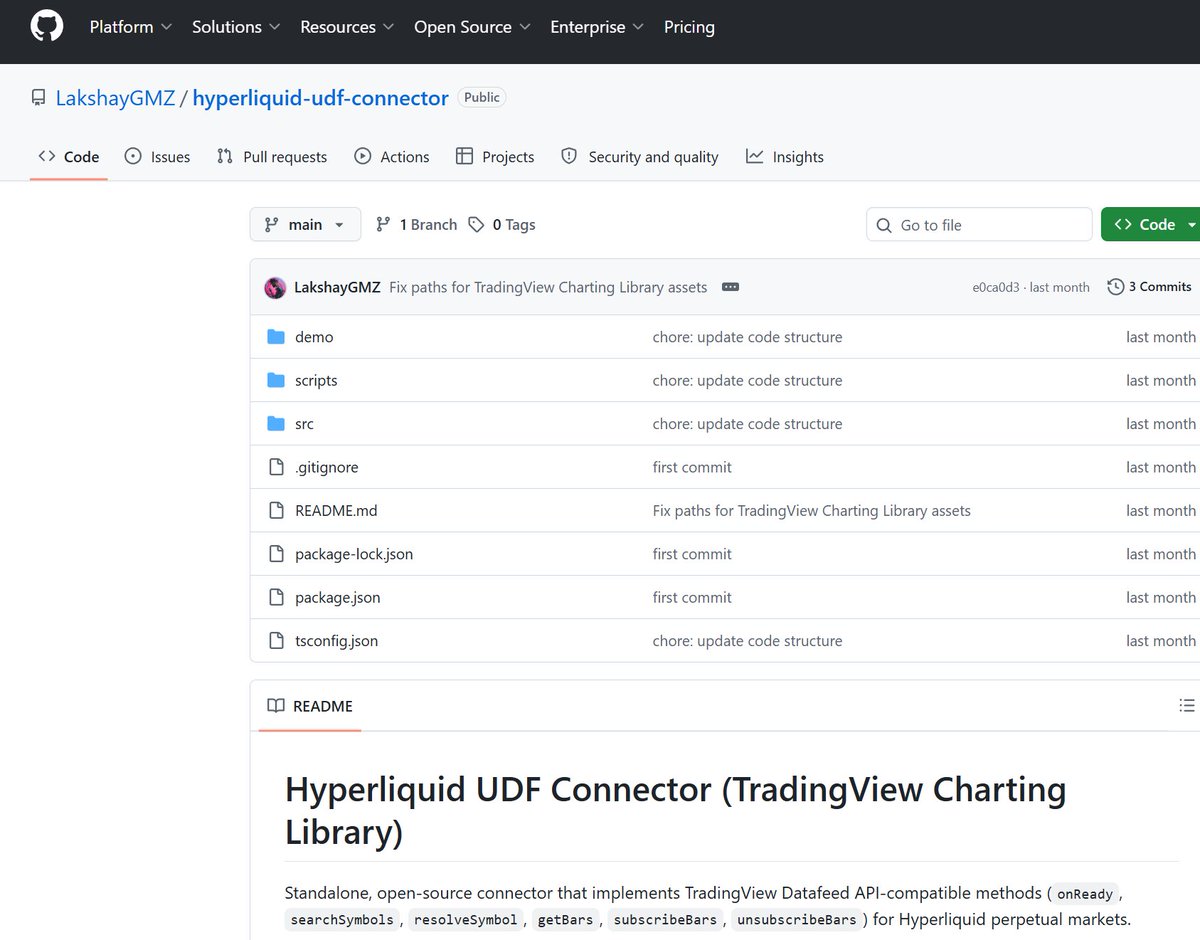Open the Pull requests tab
The width and height of the screenshot is (1200, 940).
point(272,157)
